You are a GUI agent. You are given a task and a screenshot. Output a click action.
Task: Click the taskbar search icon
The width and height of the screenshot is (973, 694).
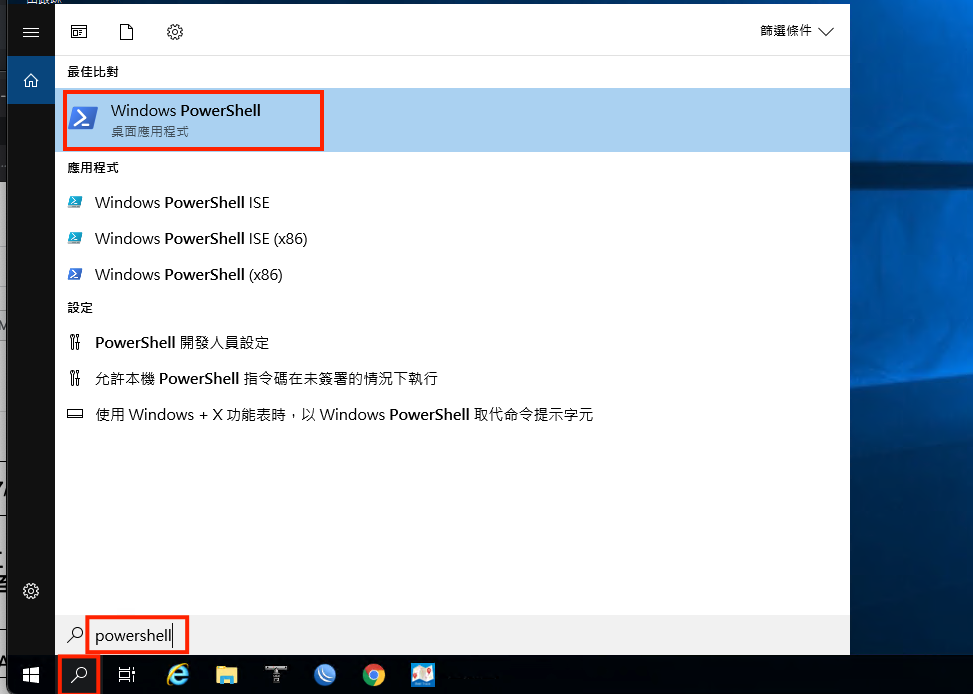[79, 675]
